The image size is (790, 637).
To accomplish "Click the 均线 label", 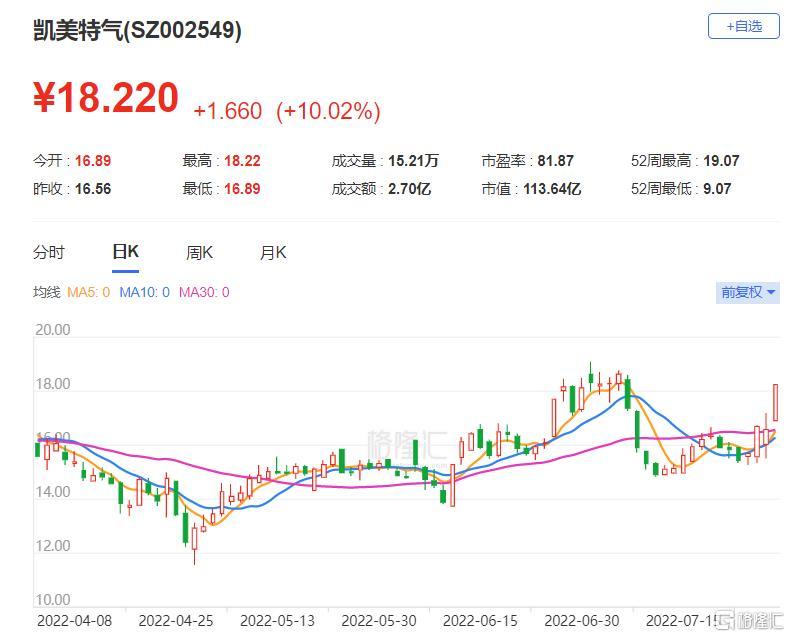I will (x=47, y=292).
